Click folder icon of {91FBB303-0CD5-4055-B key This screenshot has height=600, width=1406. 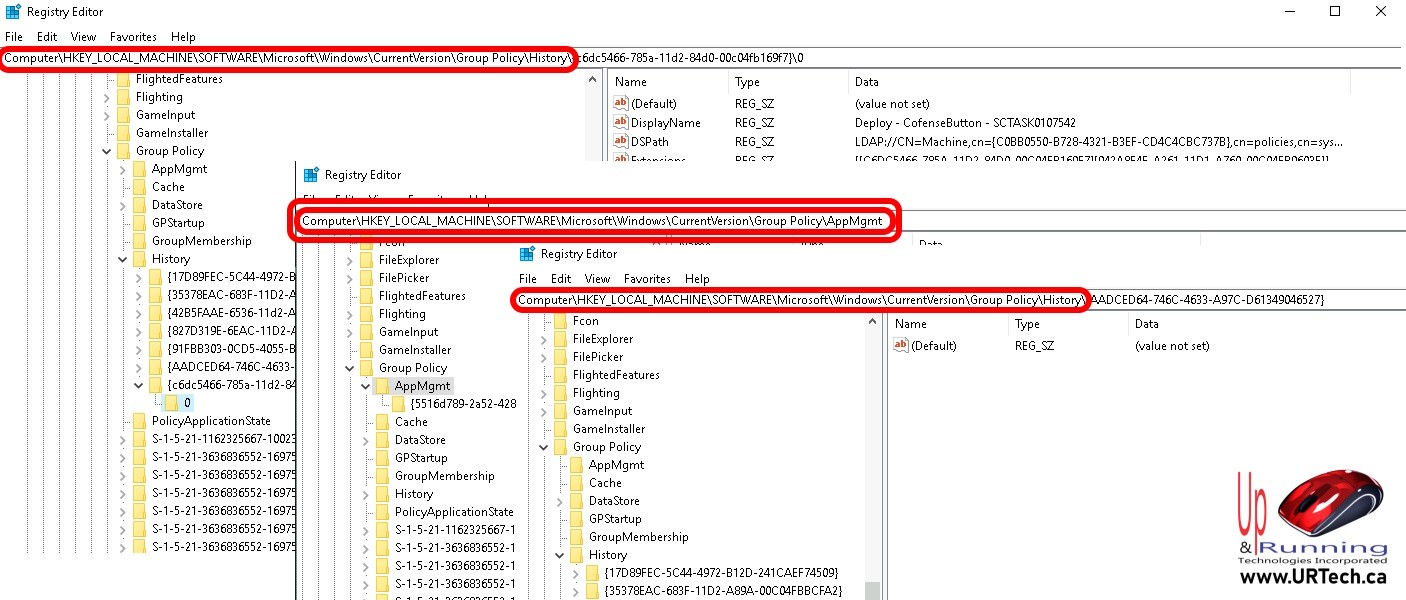click(x=156, y=349)
